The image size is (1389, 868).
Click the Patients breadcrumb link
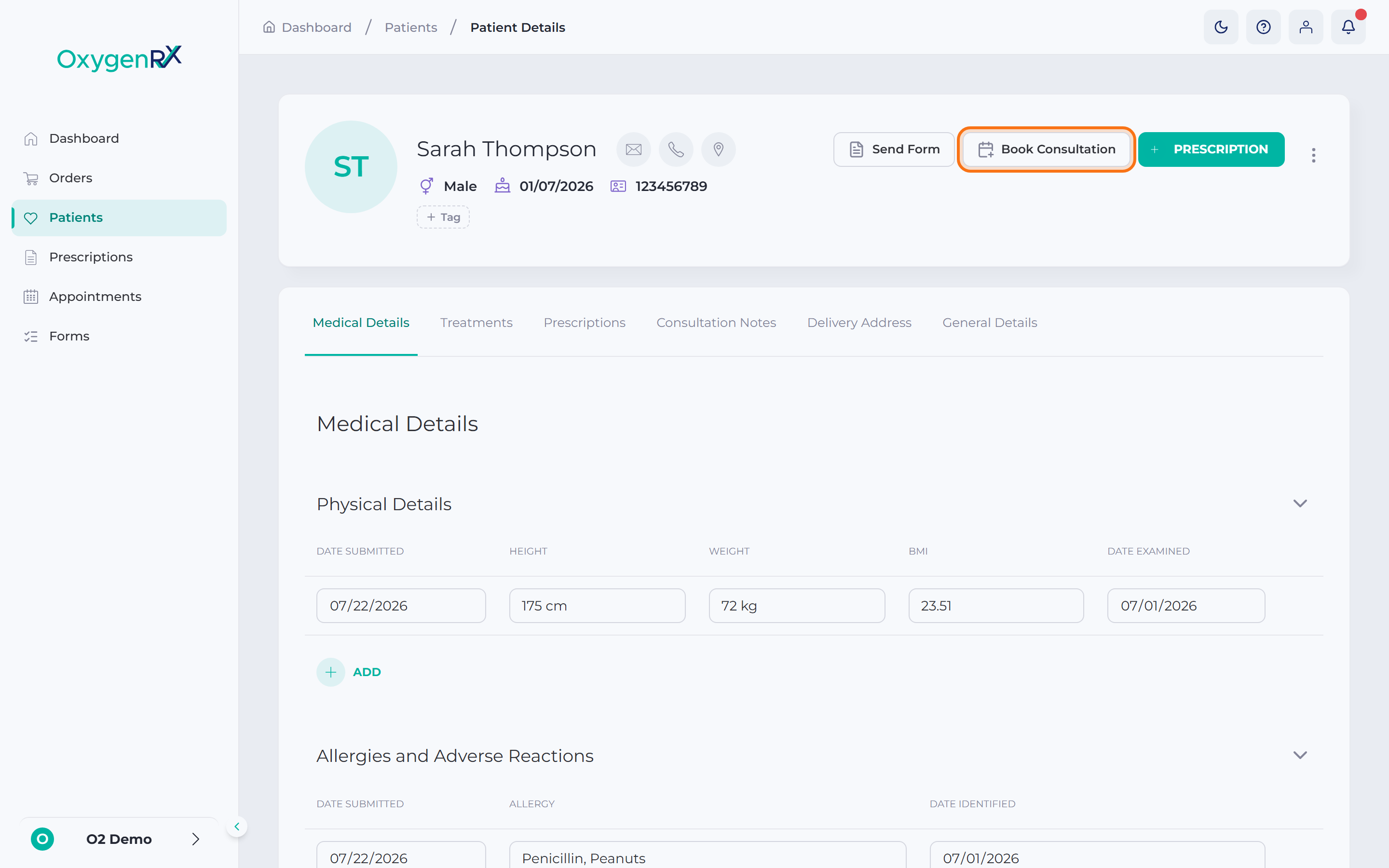411,27
